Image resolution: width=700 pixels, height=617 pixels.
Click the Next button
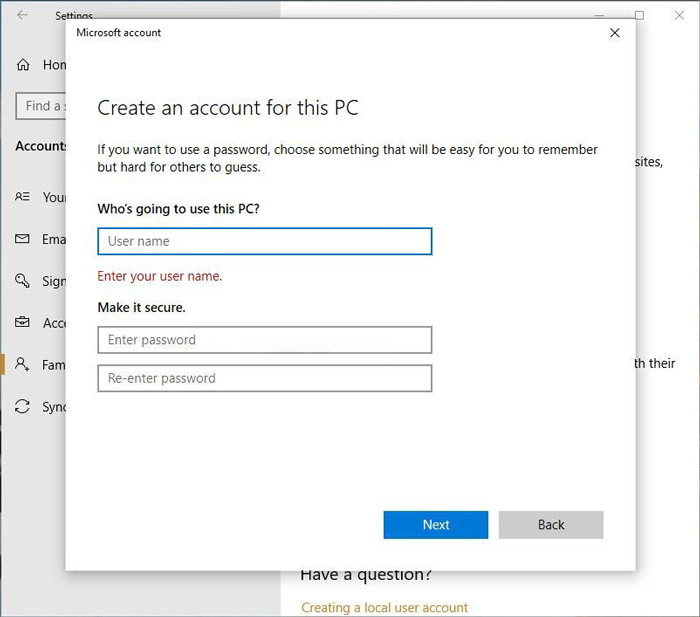(436, 525)
